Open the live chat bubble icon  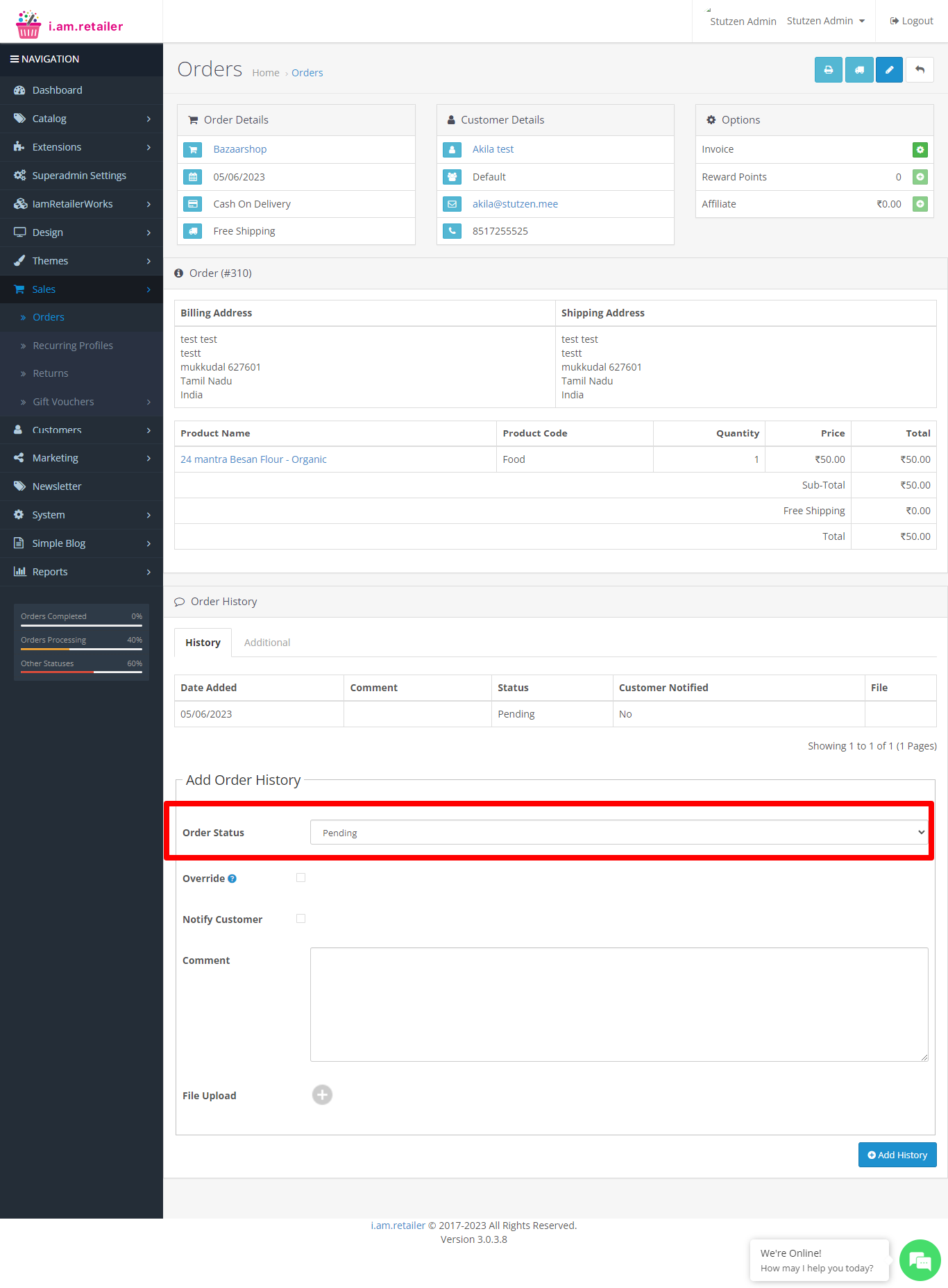point(920,1260)
